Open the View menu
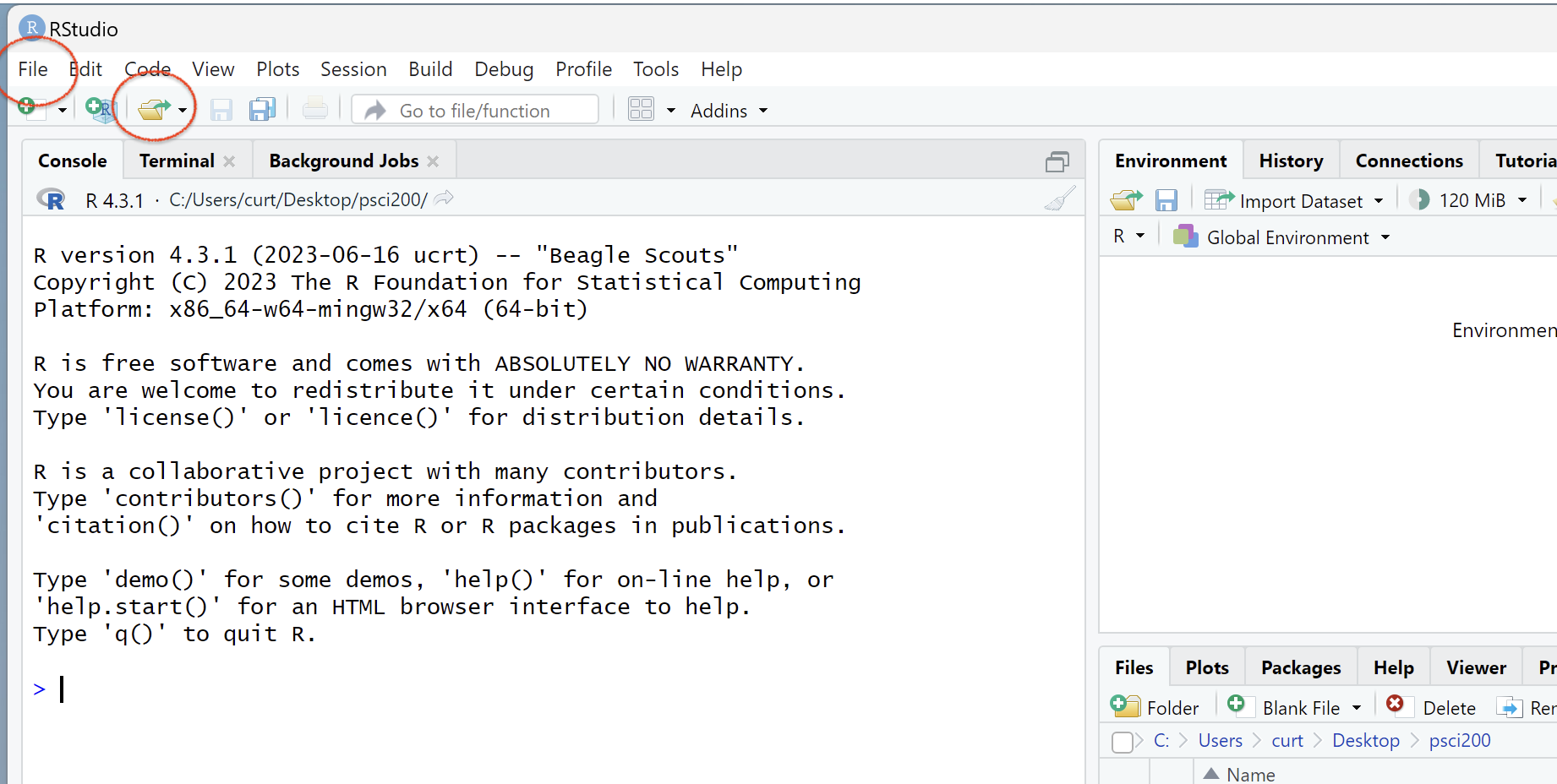This screenshot has width=1557, height=784. (x=213, y=69)
